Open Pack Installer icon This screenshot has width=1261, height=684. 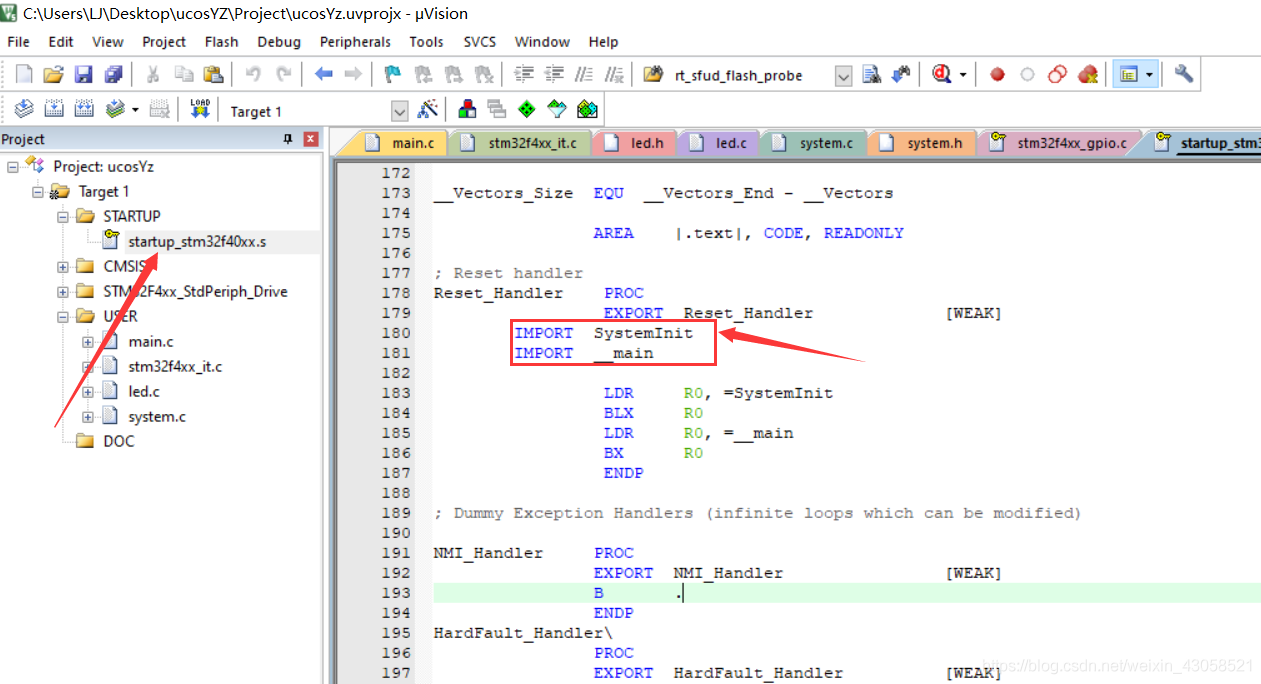tap(587, 109)
